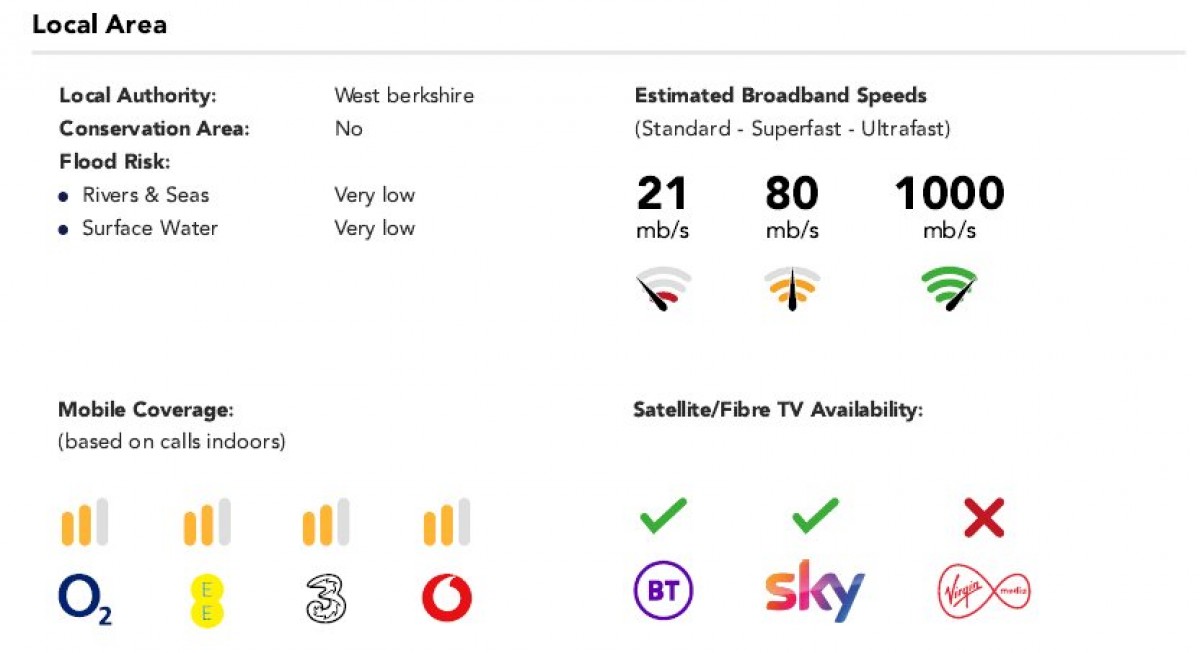Select the Three mobile logo
The height and width of the screenshot is (653, 1200).
click(326, 600)
